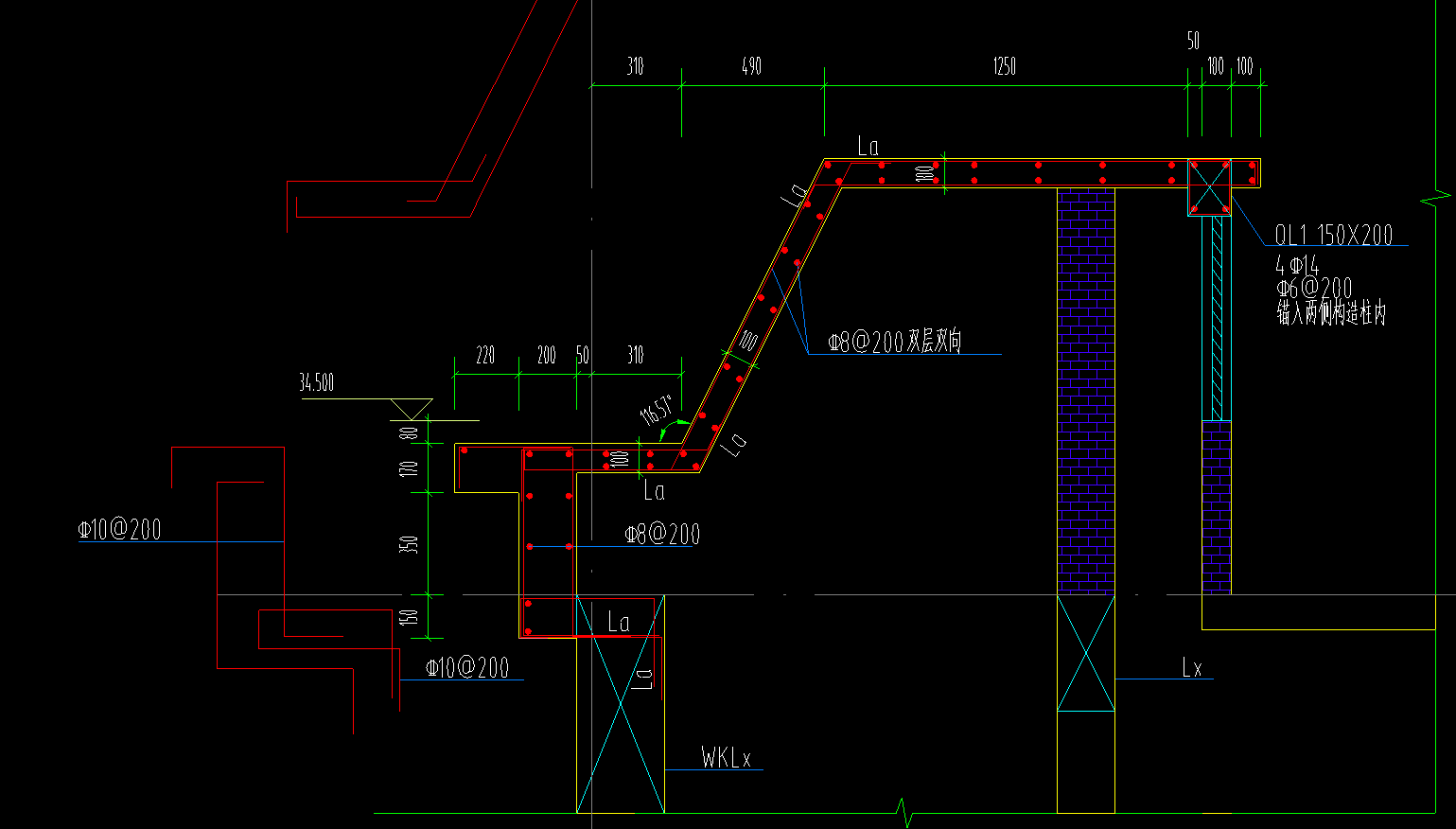Click the 1250 dimension text

tap(1004, 66)
